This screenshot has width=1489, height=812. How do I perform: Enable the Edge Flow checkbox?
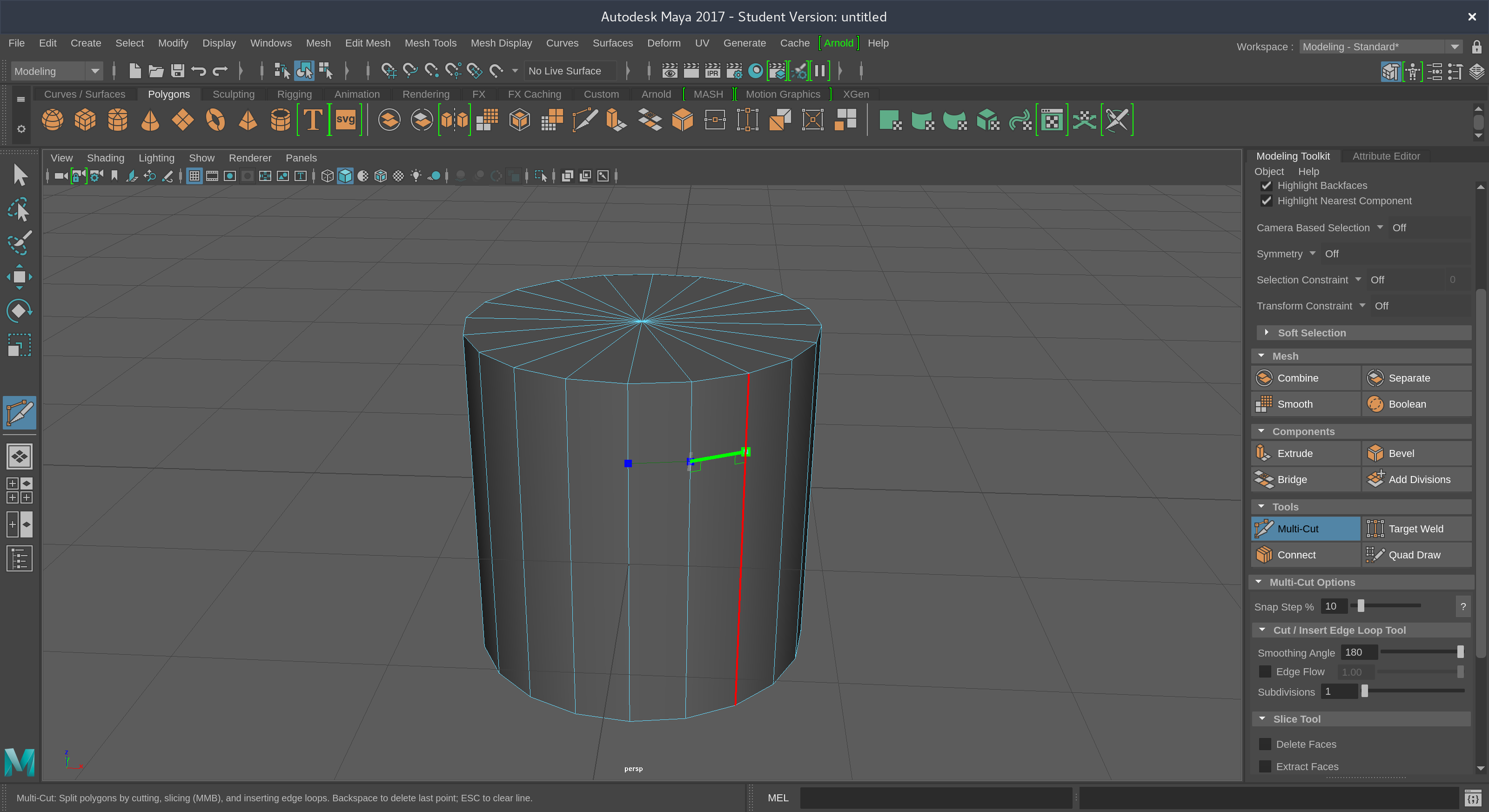[1265, 671]
